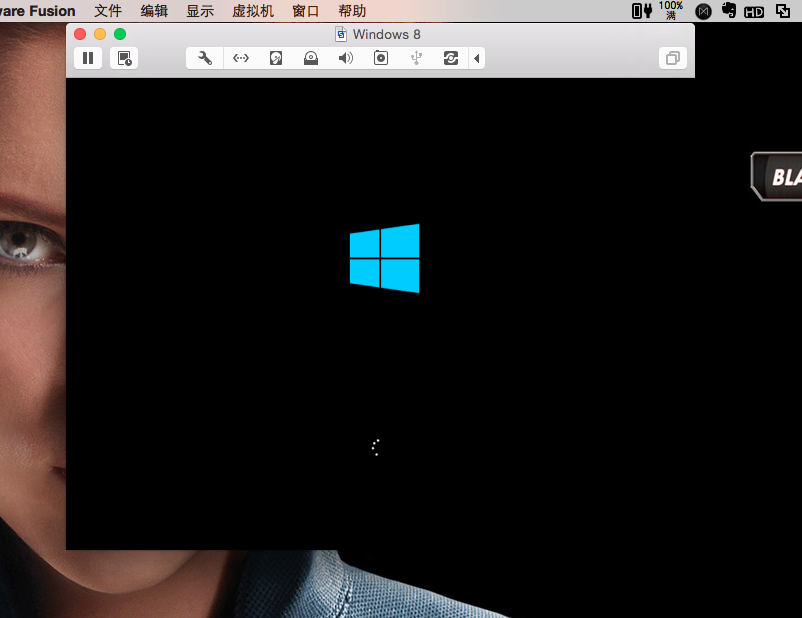
Task: Click the camera device icon
Action: tap(381, 58)
